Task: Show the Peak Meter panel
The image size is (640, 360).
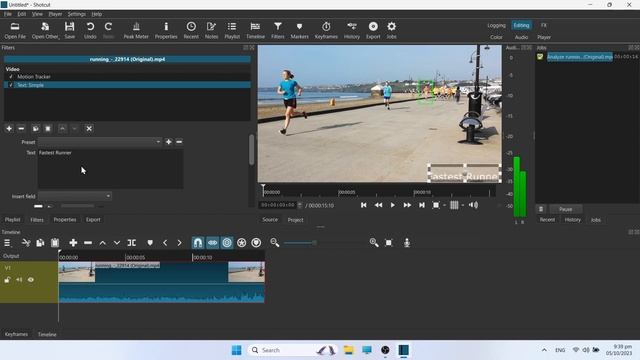Action: tap(136, 31)
